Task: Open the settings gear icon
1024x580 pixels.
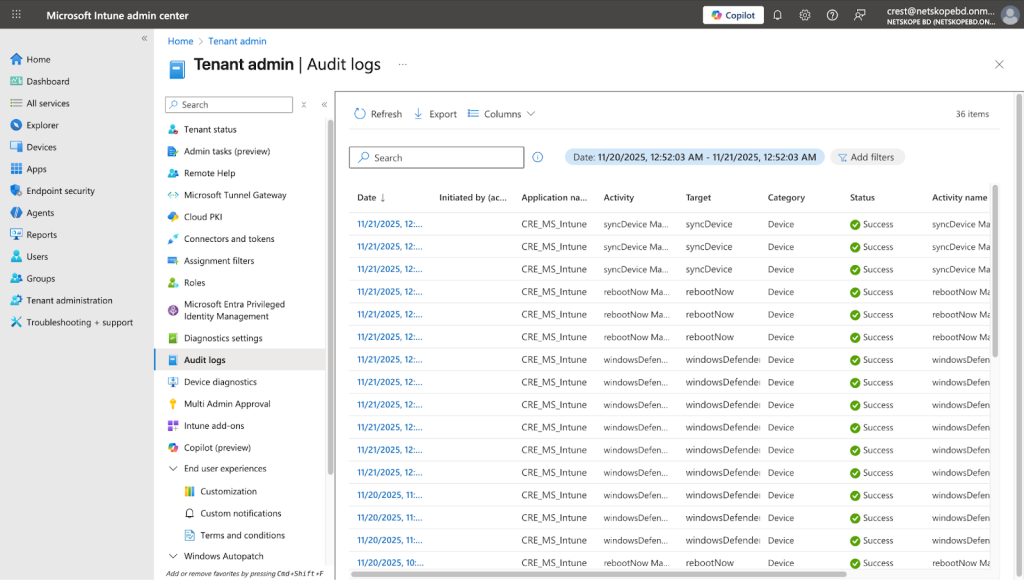Action: pyautogui.click(x=805, y=15)
